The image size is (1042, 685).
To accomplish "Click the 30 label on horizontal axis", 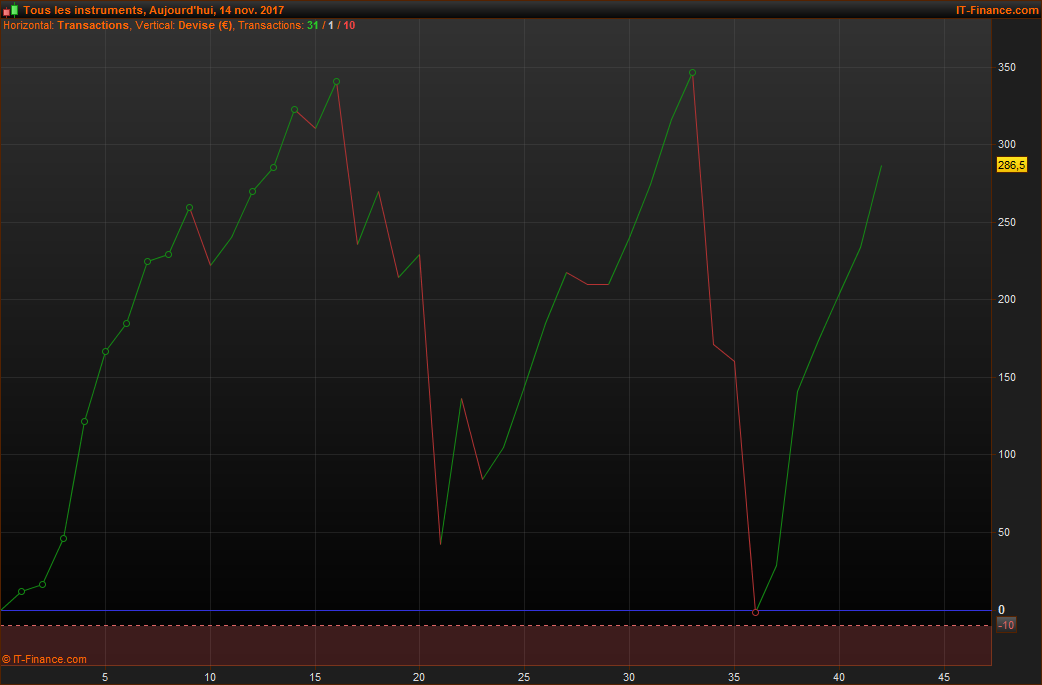I will 629,677.
